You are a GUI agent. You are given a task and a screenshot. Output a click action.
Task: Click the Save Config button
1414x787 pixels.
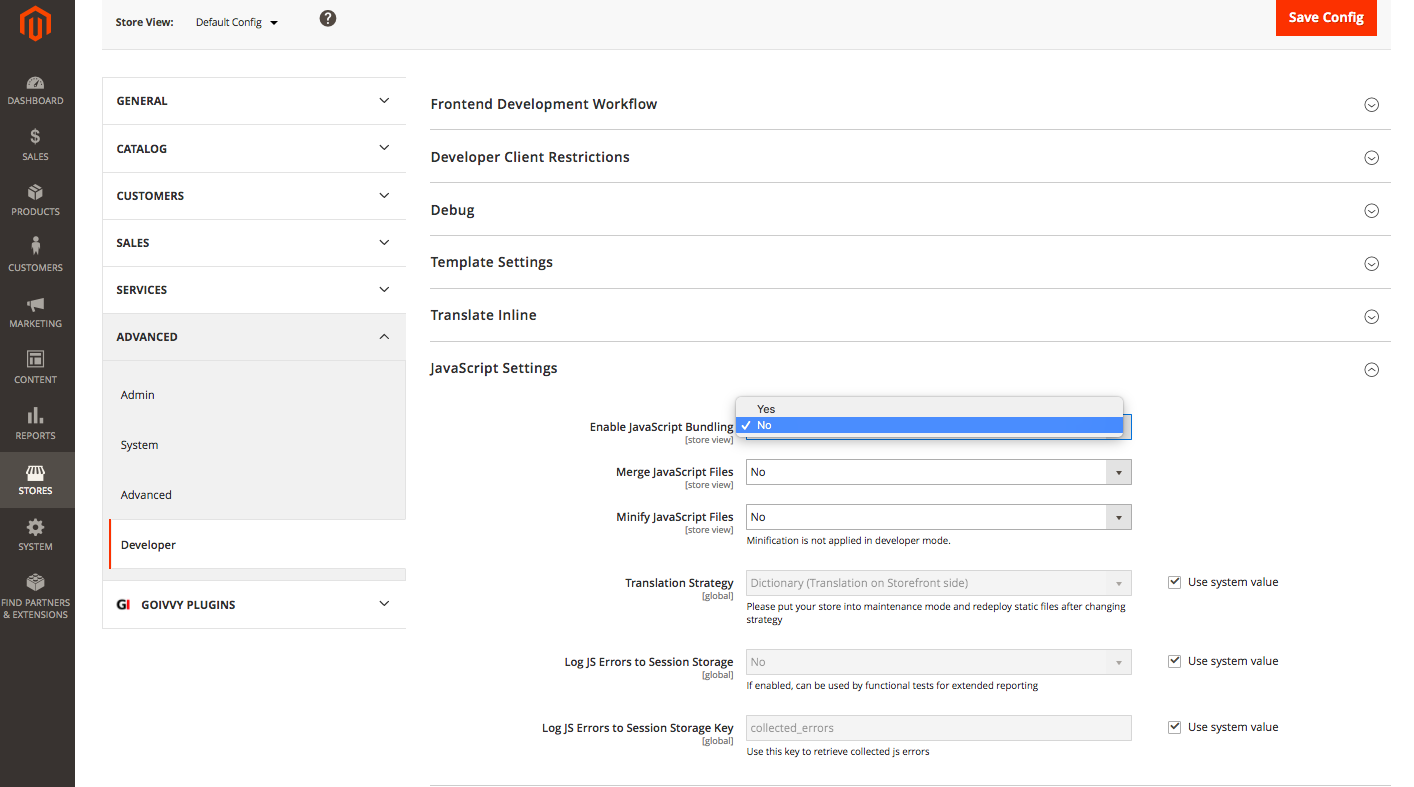coord(1326,18)
